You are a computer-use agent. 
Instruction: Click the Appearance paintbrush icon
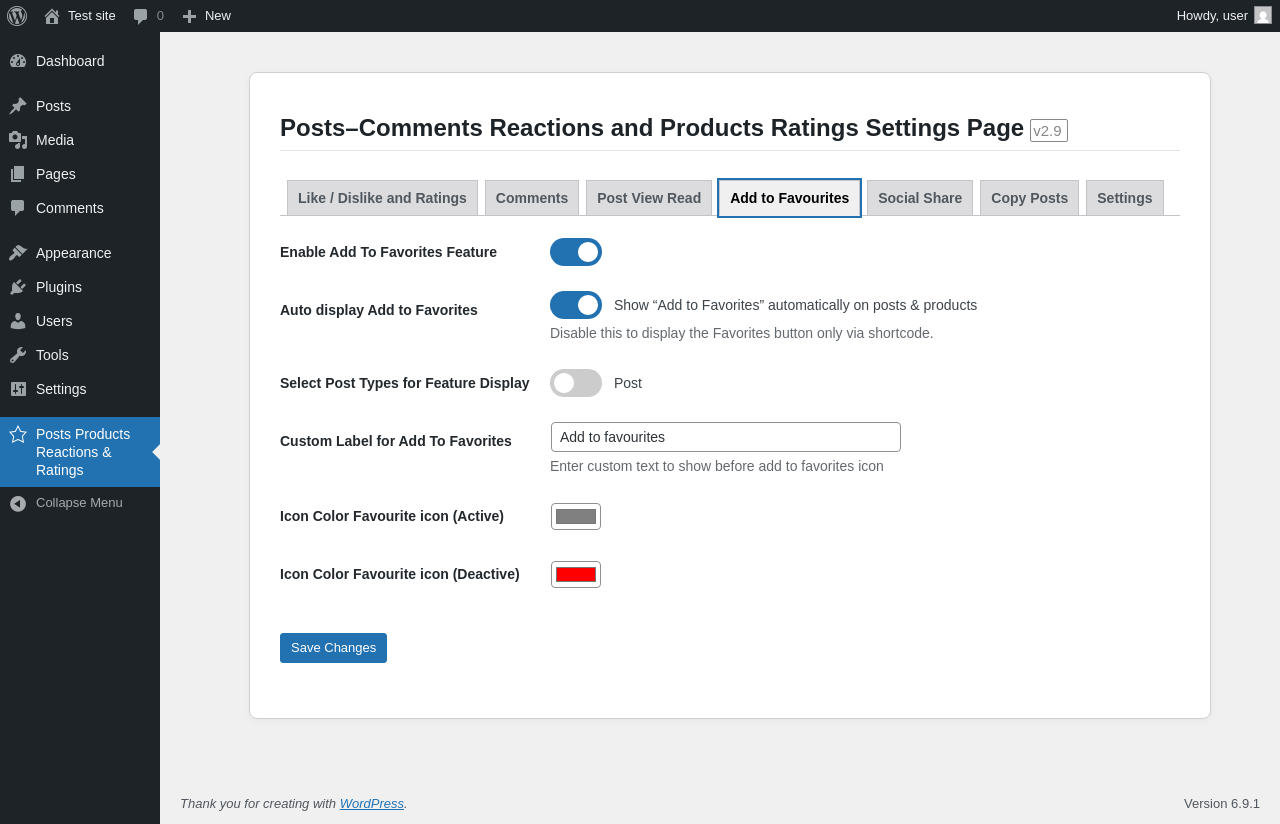click(x=18, y=253)
